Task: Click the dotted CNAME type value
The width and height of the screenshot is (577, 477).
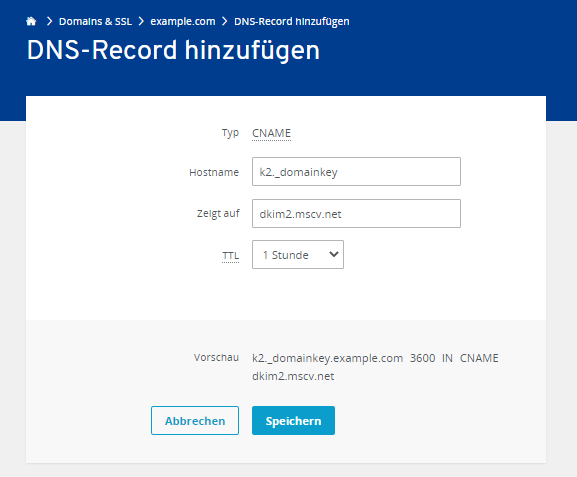Action: (x=272, y=133)
